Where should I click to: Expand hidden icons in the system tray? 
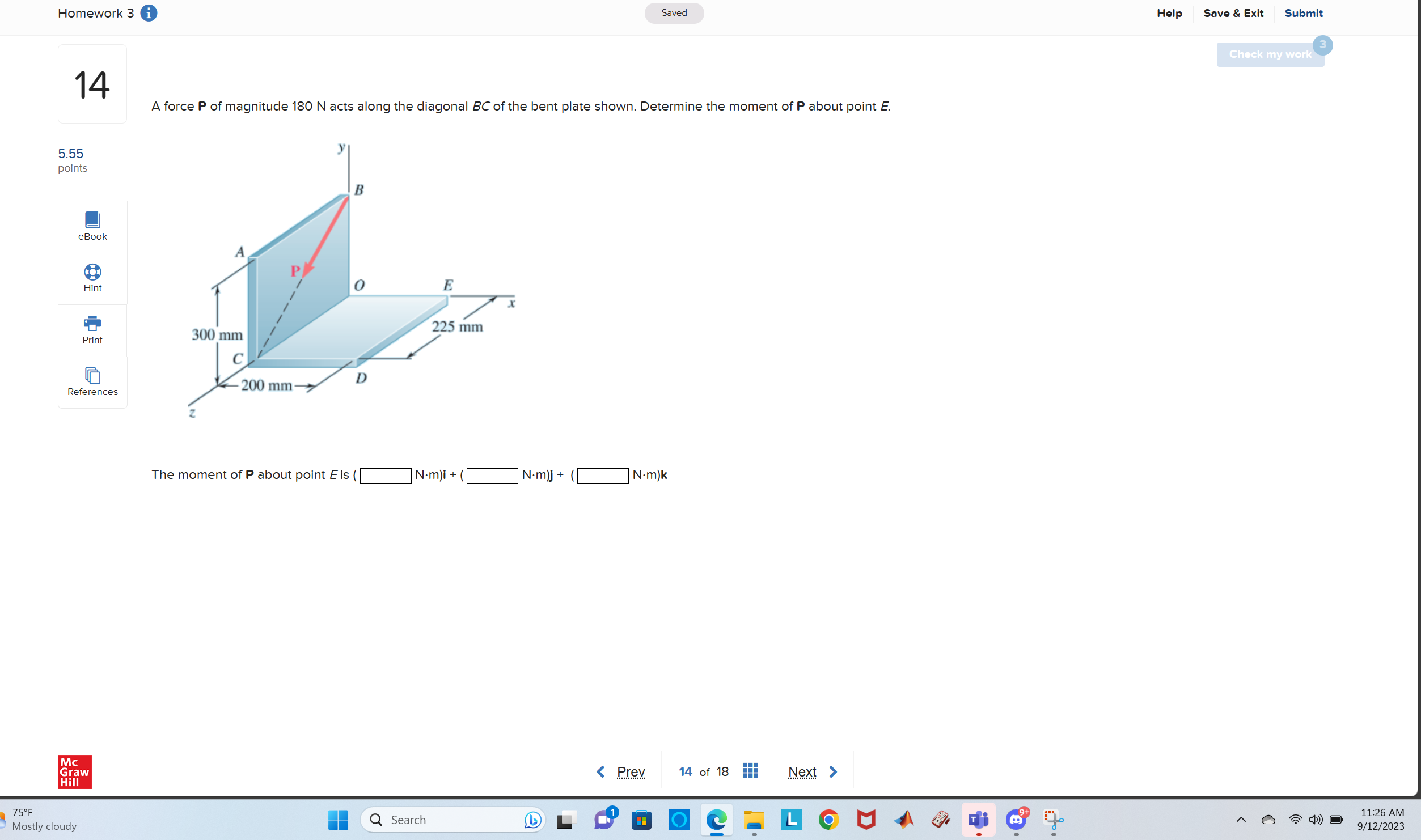[1241, 820]
